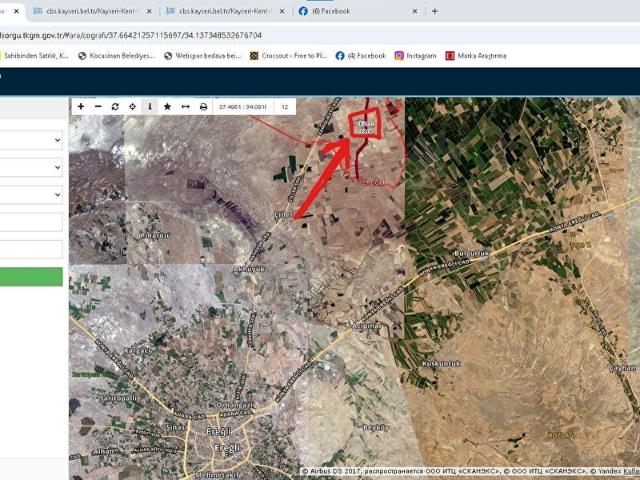The image size is (640, 480).
Task: Close the (6) Facebook tab
Action: [415, 11]
